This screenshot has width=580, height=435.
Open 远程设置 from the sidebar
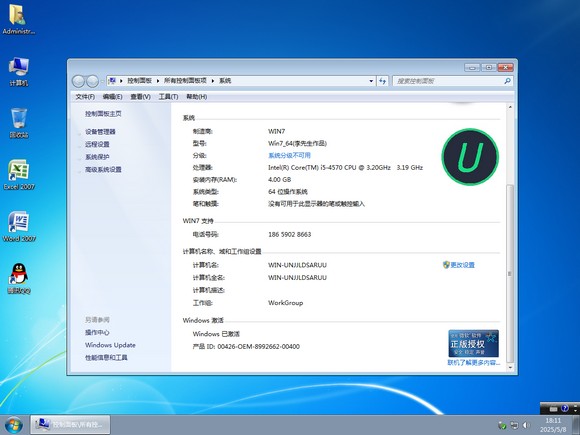click(x=97, y=144)
